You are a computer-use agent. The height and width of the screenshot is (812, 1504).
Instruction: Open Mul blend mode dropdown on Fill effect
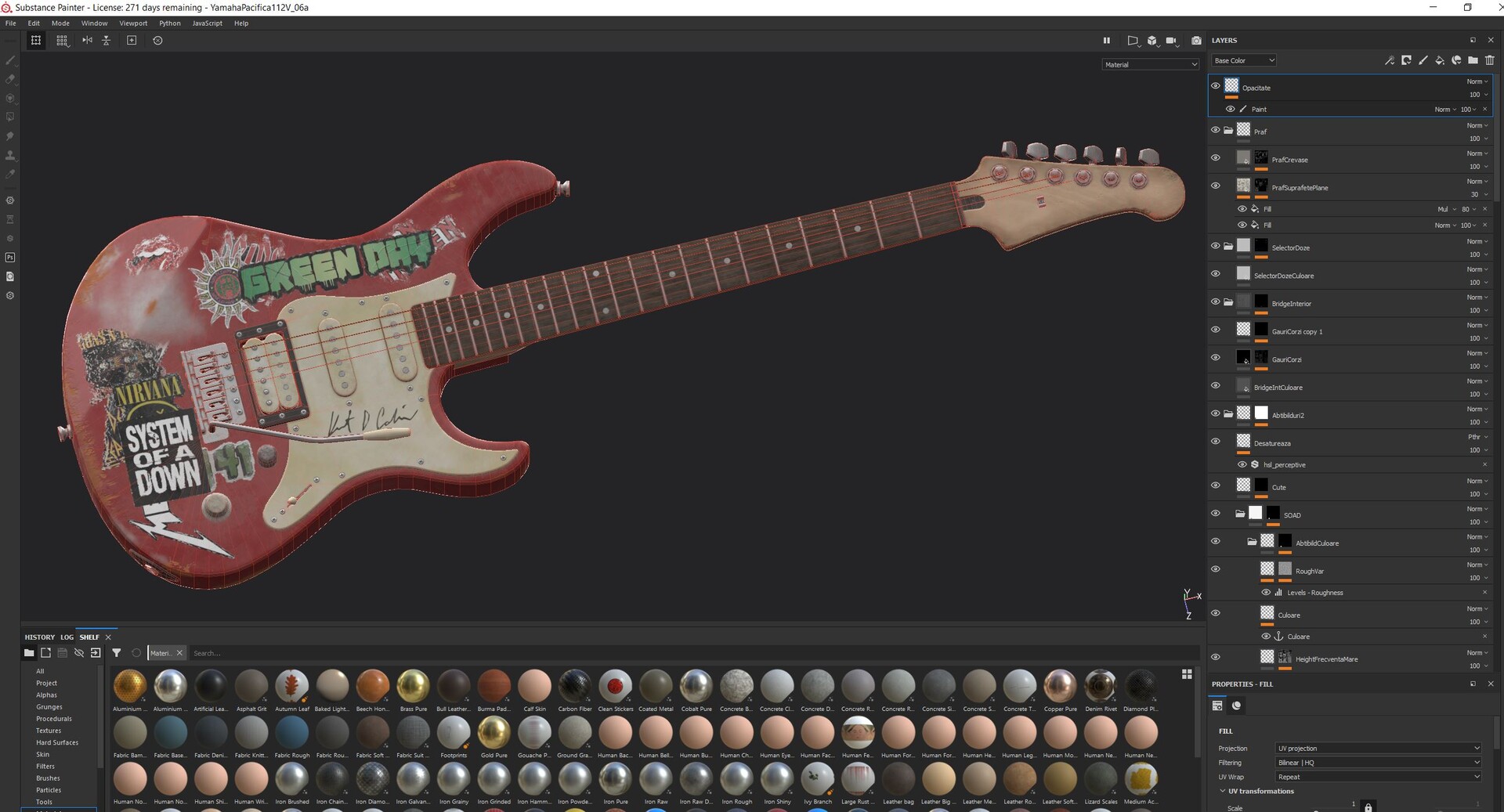1447,209
